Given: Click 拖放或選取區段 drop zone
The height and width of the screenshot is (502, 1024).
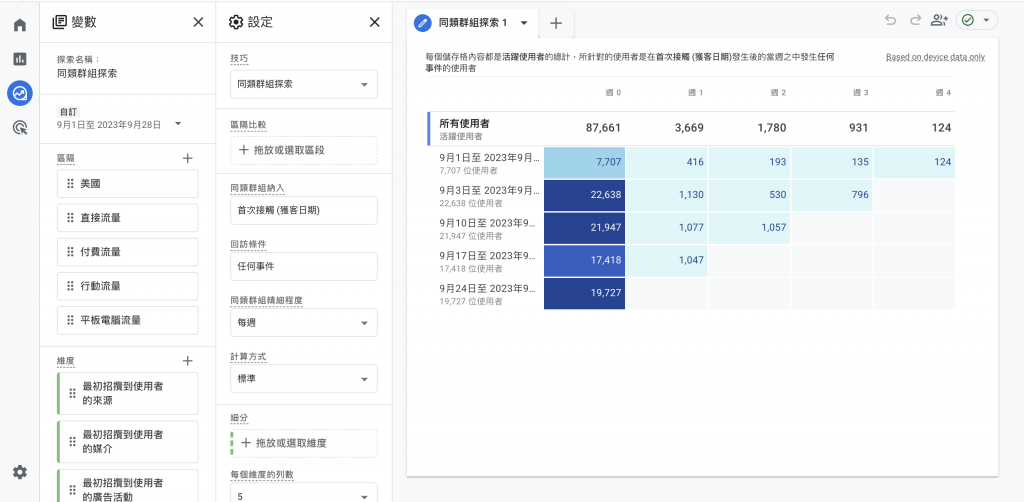Looking at the screenshot, I should 304,150.
